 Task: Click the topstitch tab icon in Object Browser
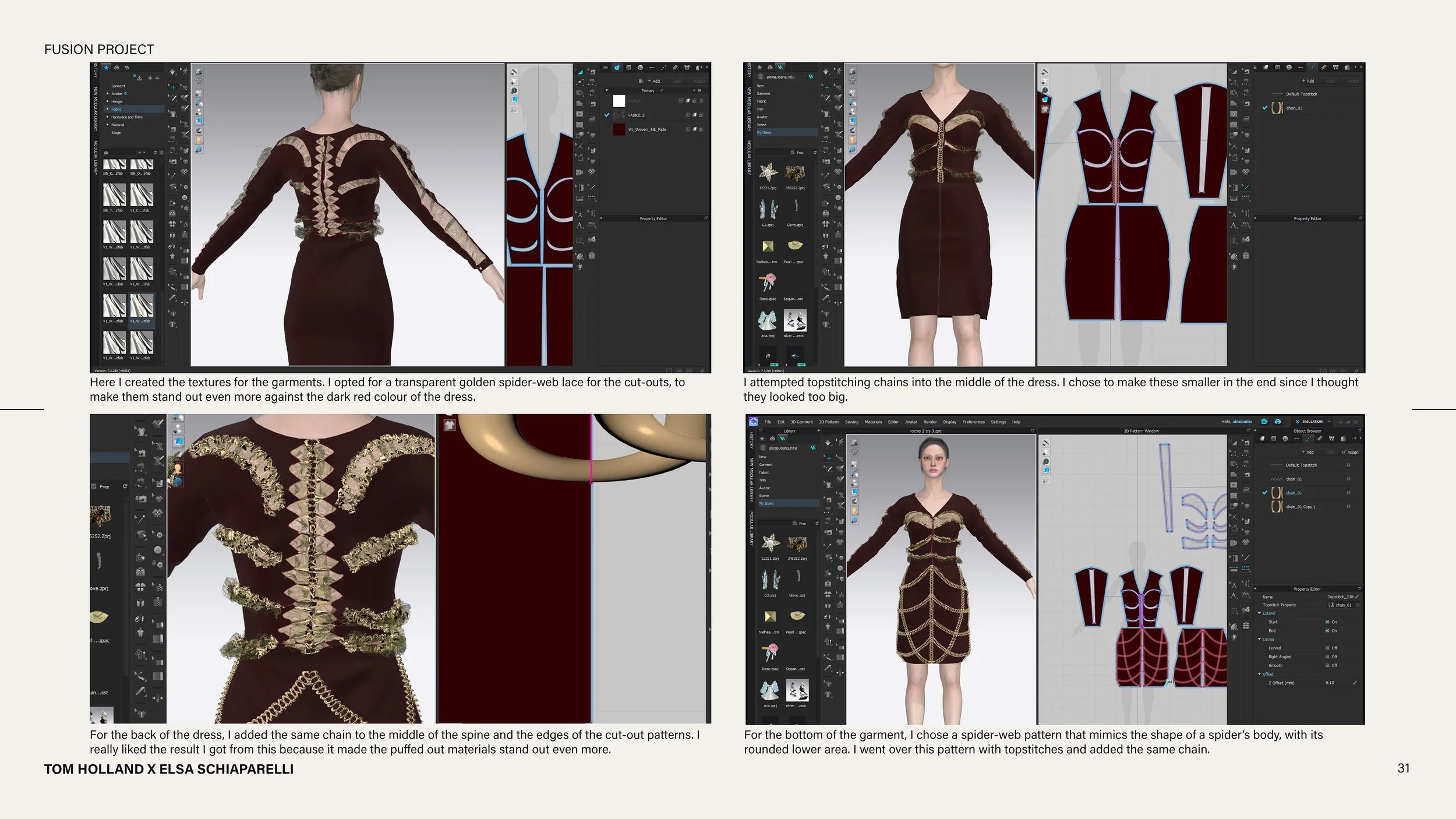tap(1308, 439)
